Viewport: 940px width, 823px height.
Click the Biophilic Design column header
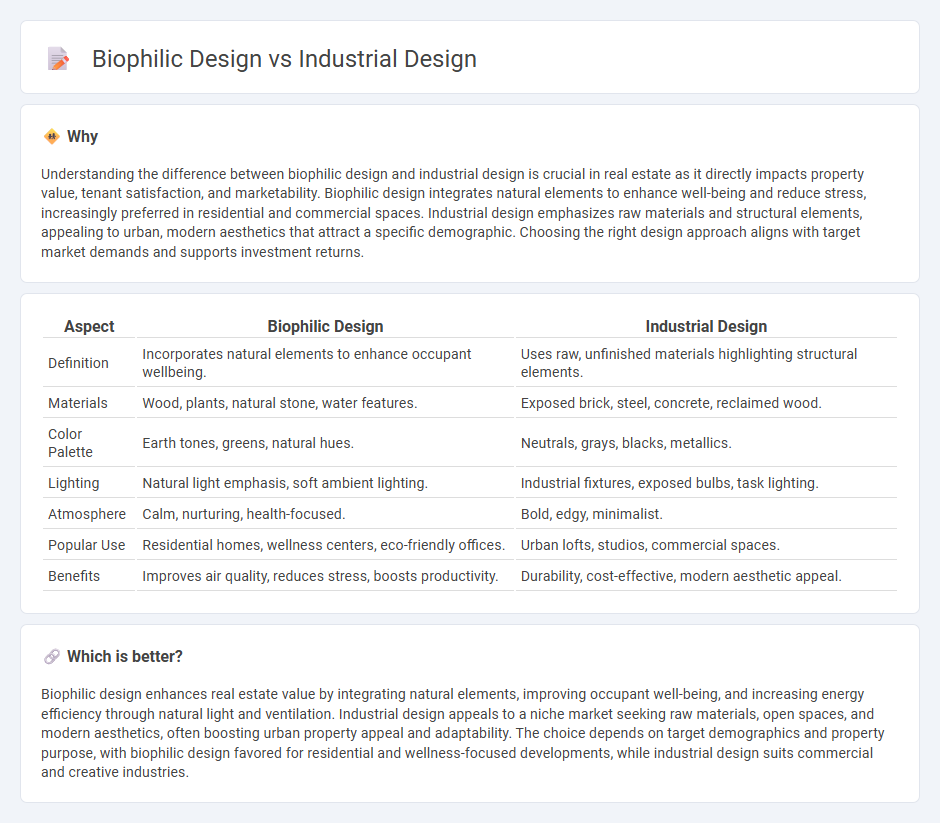tap(325, 326)
